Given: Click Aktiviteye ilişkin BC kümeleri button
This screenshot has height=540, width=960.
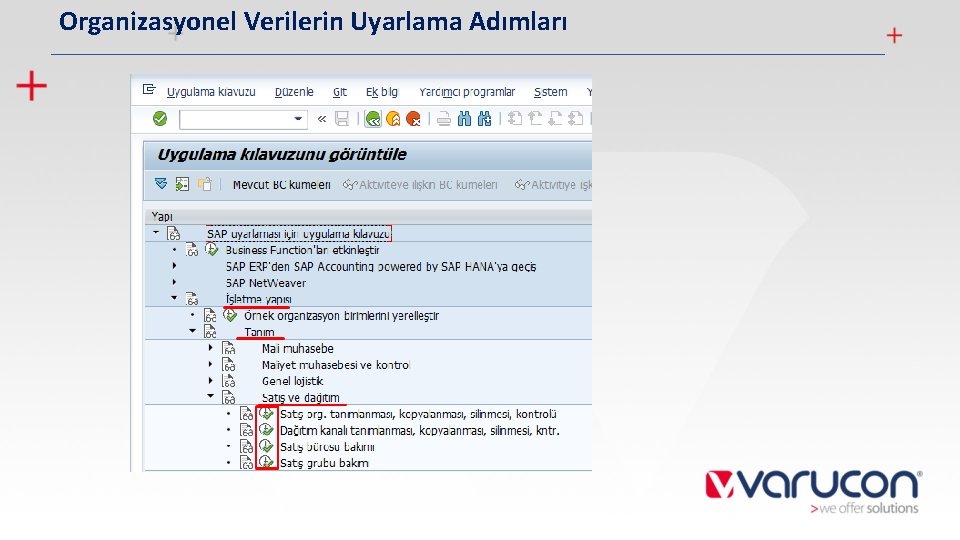Looking at the screenshot, I should click(x=420, y=185).
